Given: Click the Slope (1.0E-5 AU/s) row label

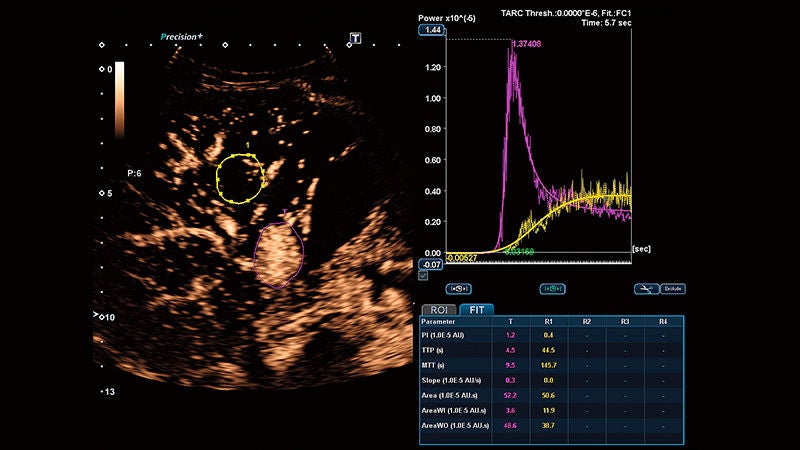Looking at the screenshot, I should point(452,380).
